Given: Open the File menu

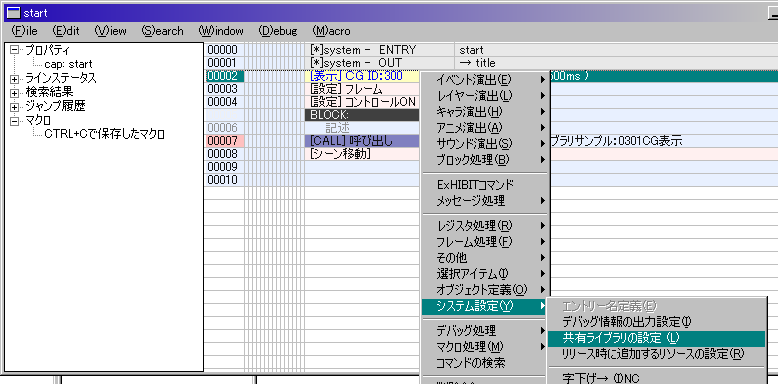Looking at the screenshot, I should coord(24,31).
